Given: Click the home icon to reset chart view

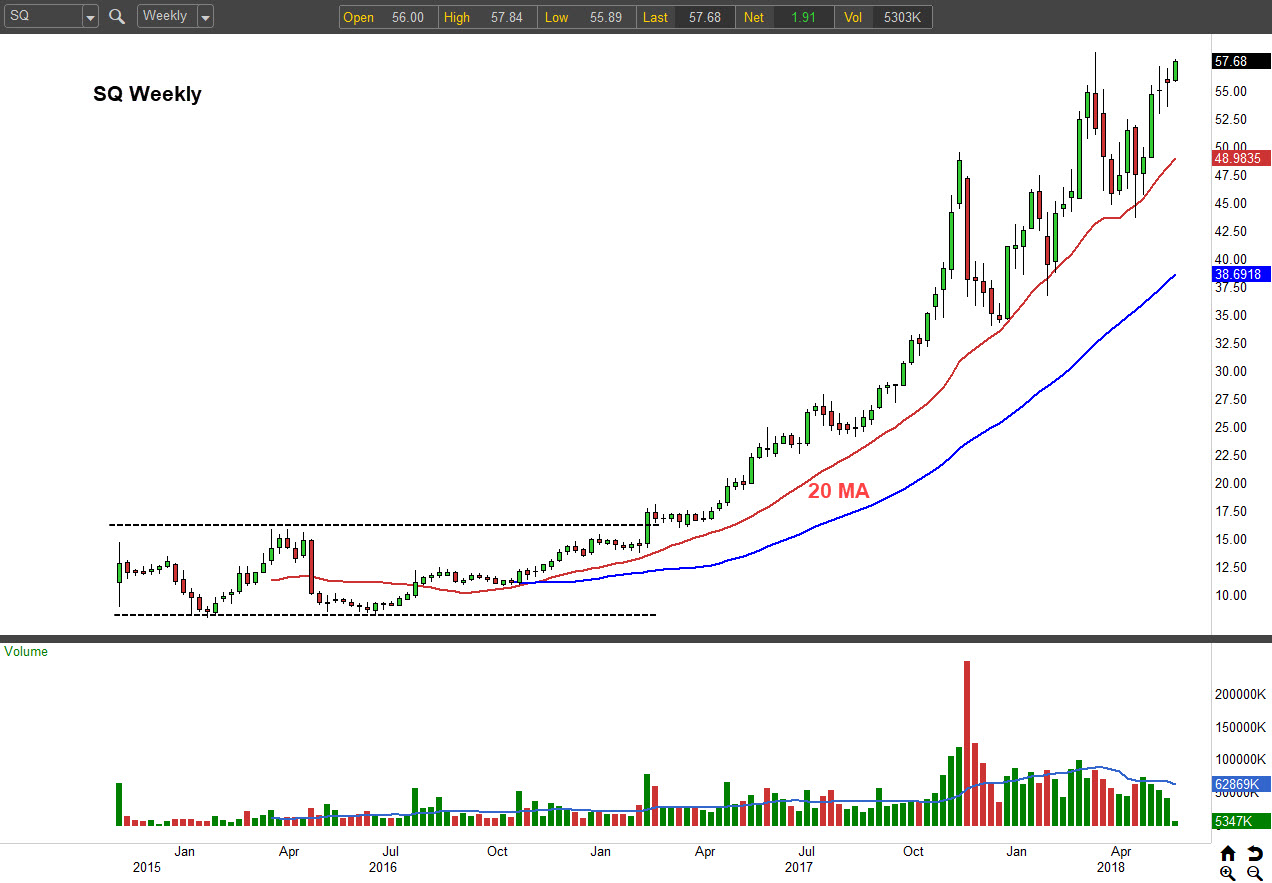Looking at the screenshot, I should [x=1228, y=853].
